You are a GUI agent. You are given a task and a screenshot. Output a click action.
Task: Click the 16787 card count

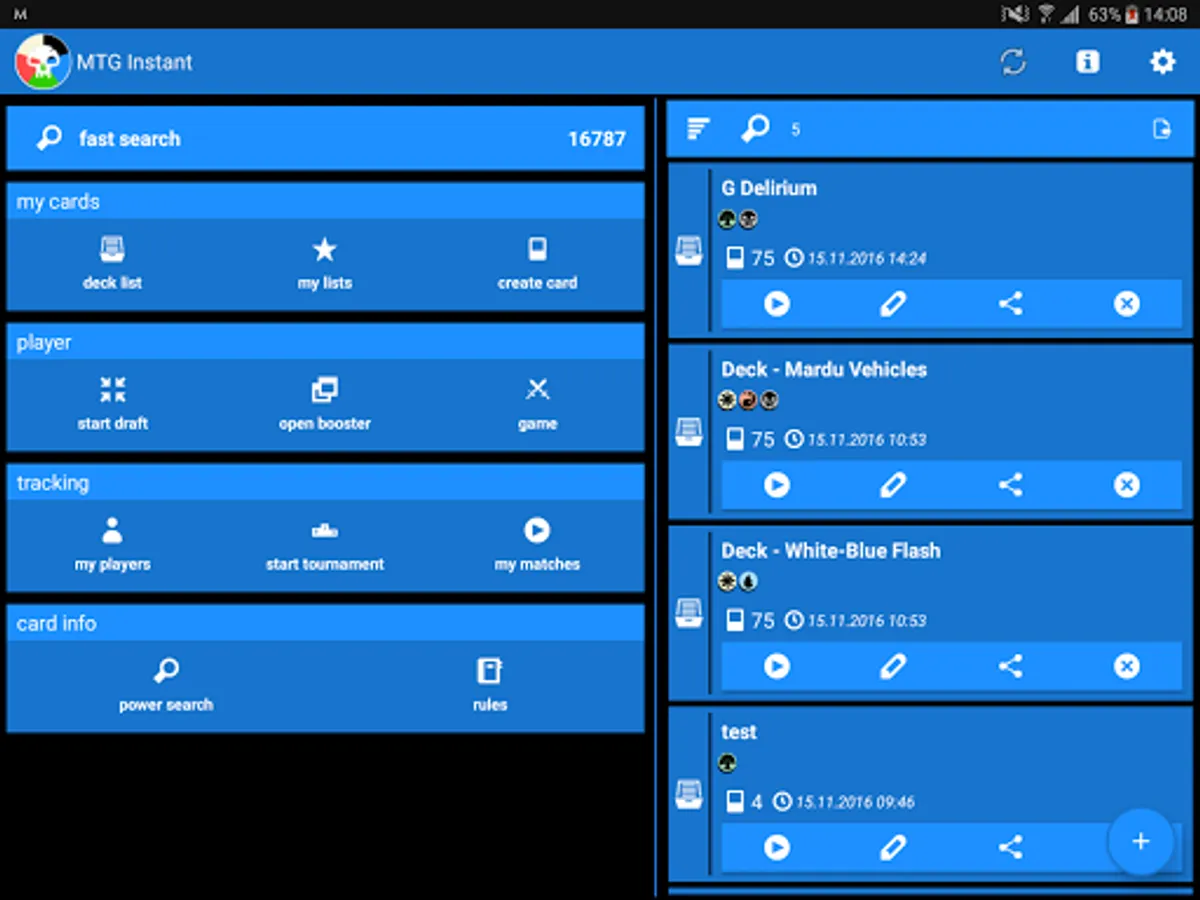(597, 139)
